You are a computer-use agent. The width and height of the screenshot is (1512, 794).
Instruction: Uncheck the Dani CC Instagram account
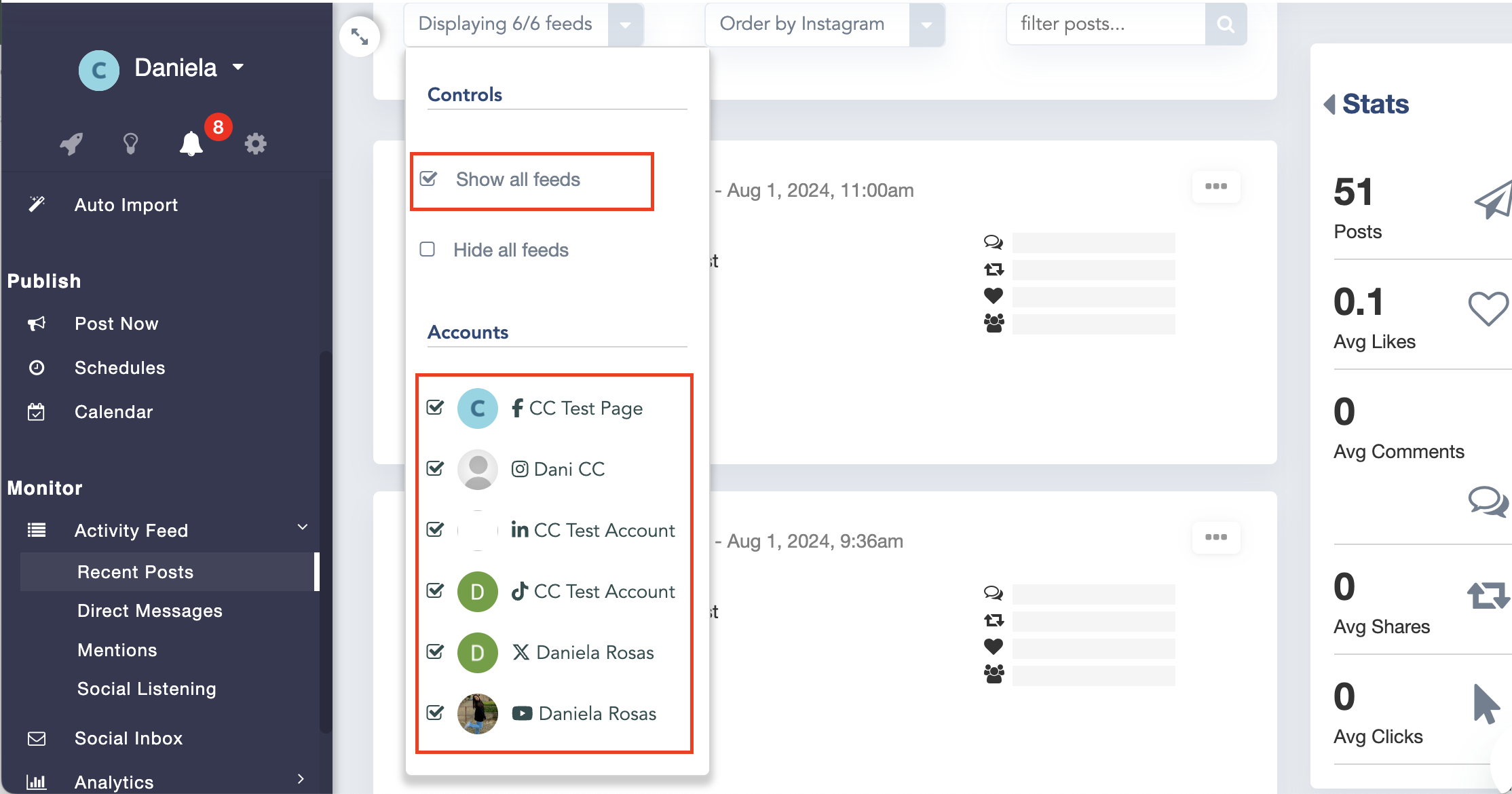tap(435, 469)
